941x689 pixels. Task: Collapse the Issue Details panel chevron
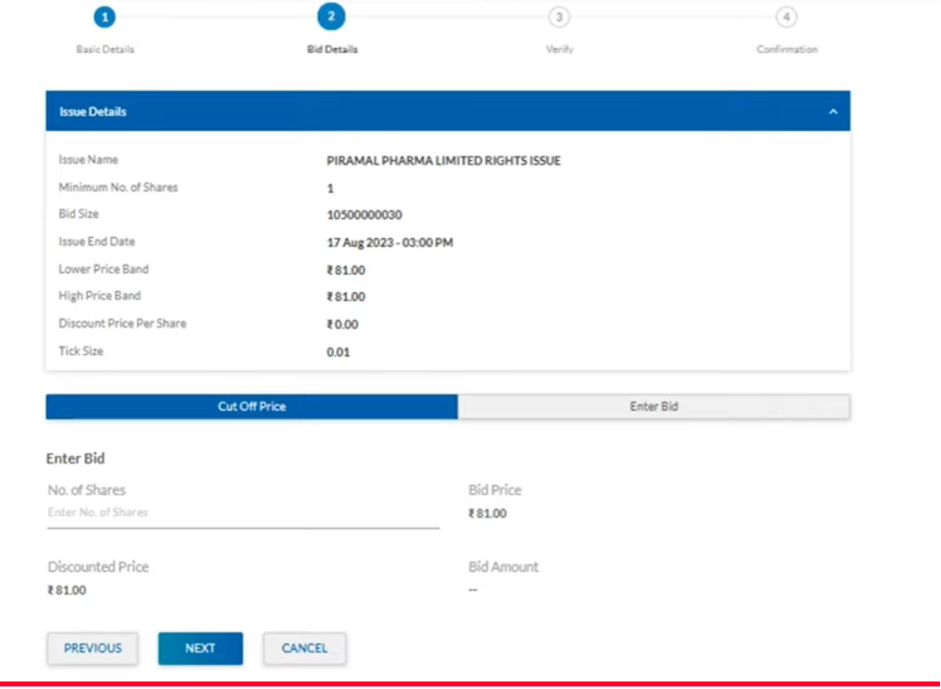point(833,112)
